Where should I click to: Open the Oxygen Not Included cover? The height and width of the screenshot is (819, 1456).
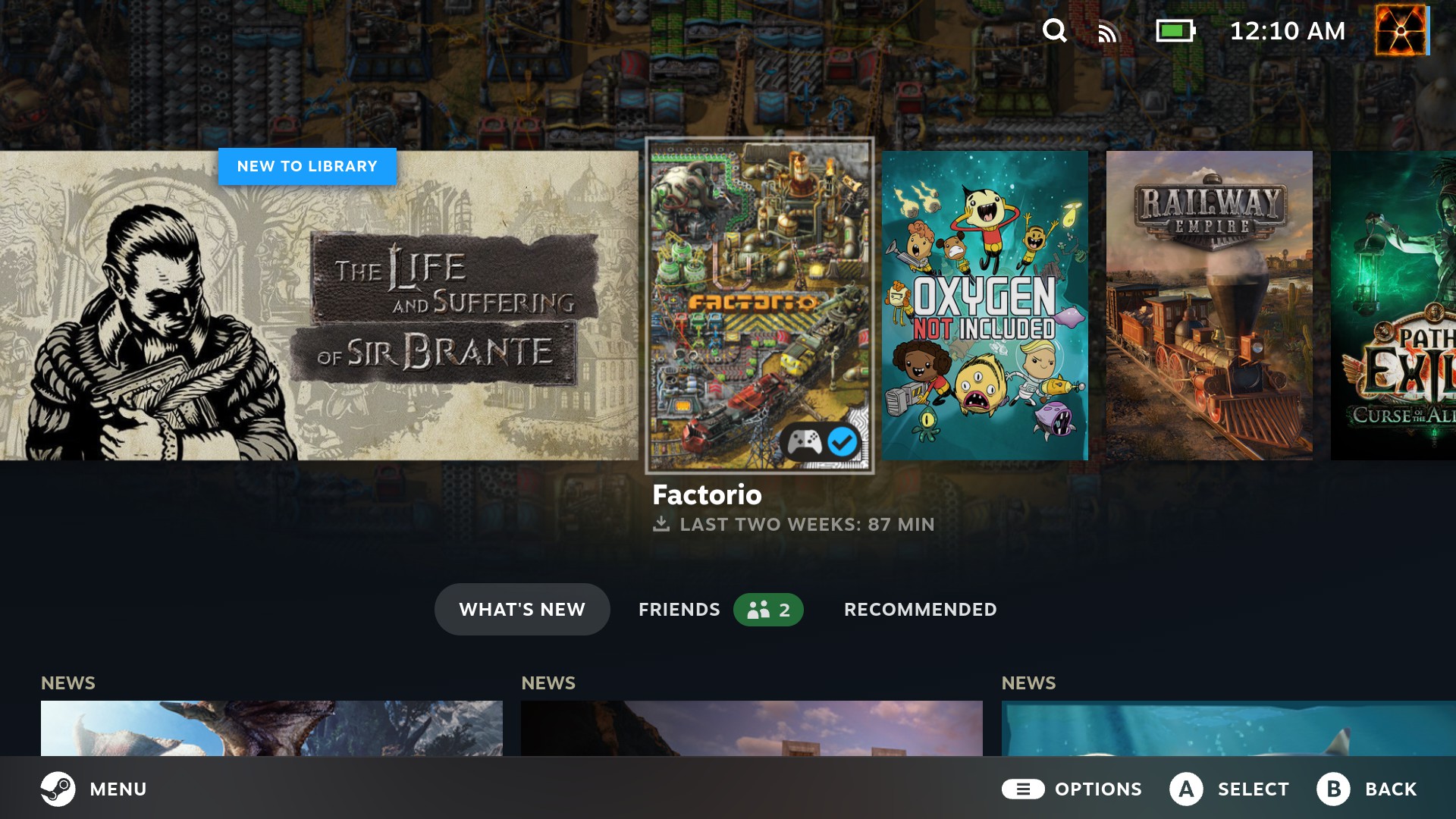984,306
